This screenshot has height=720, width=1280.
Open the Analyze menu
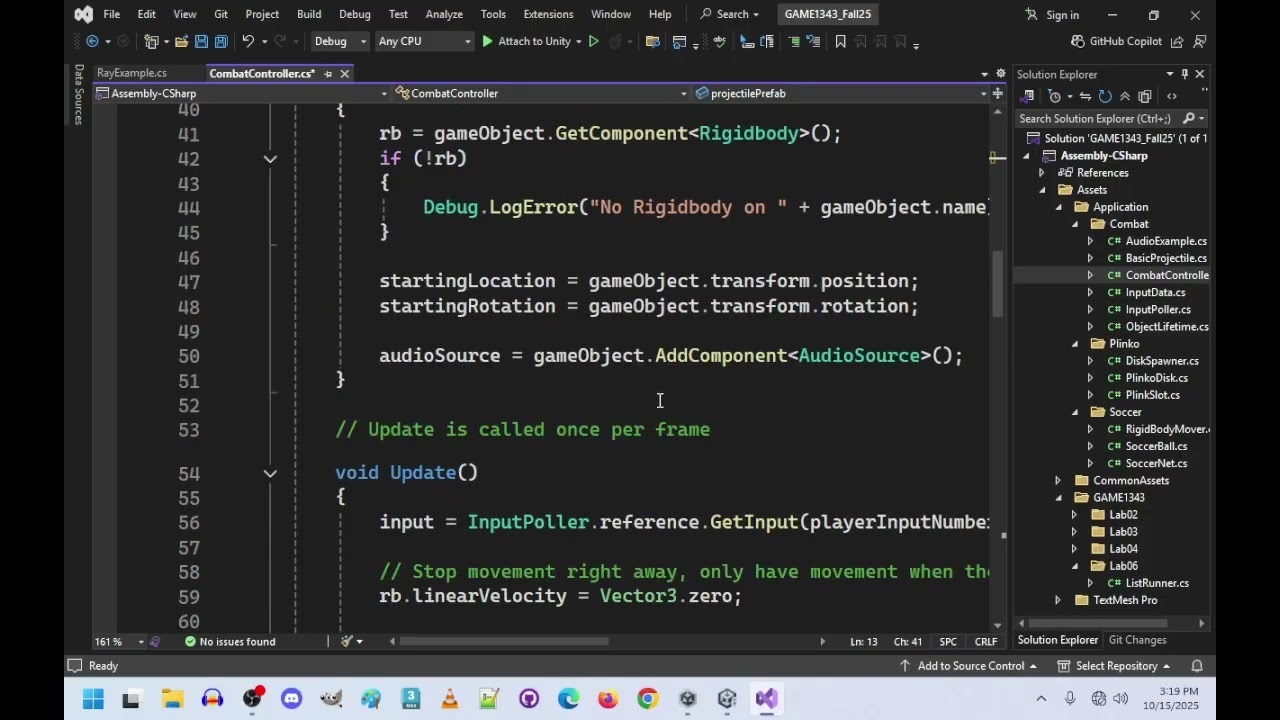point(444,14)
